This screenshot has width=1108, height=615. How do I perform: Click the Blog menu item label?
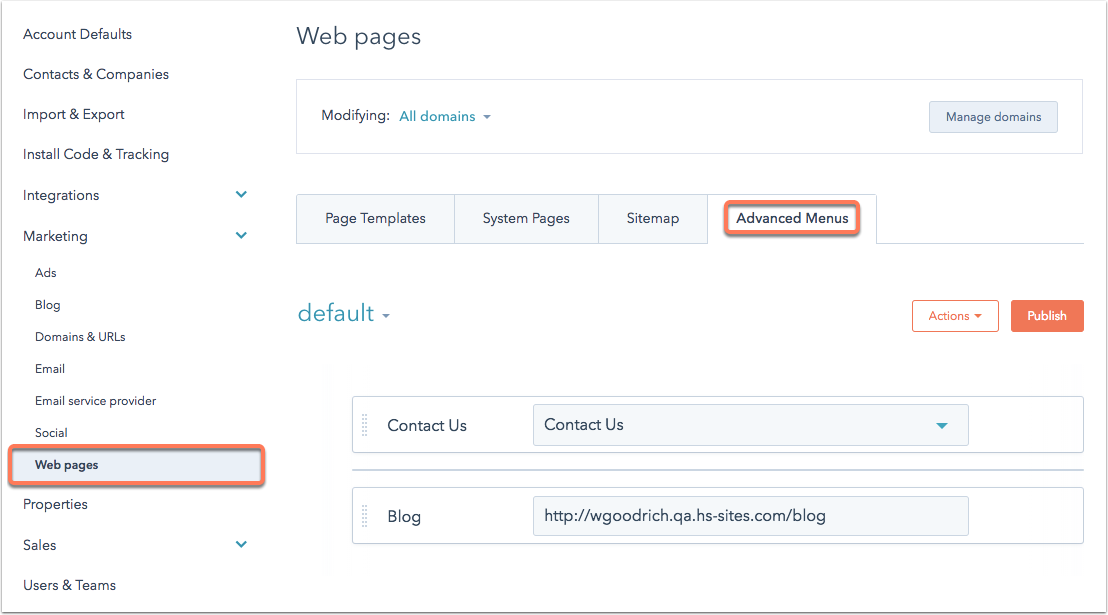(x=404, y=517)
